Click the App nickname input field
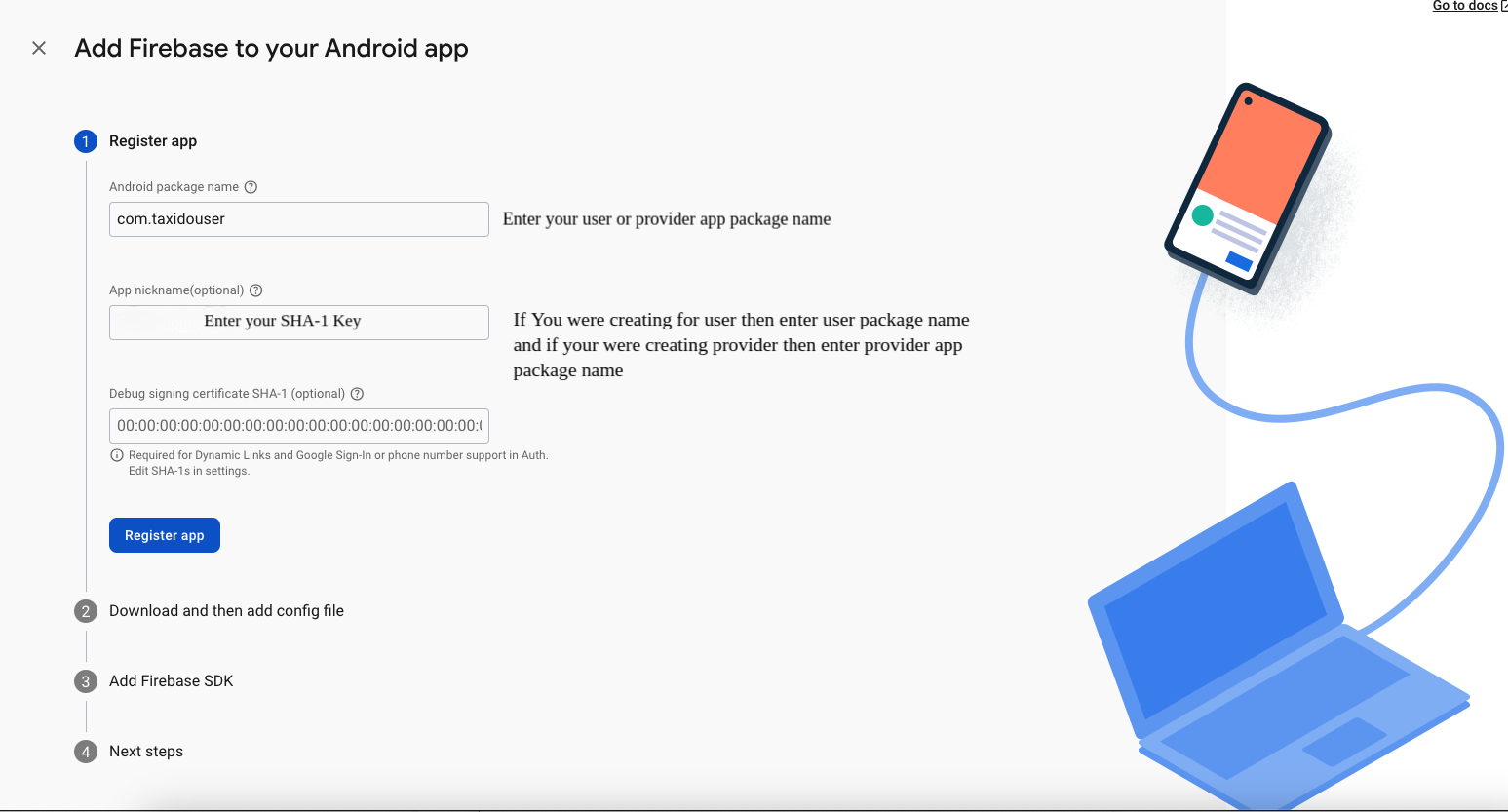The width and height of the screenshot is (1508, 812). pyautogui.click(x=298, y=323)
